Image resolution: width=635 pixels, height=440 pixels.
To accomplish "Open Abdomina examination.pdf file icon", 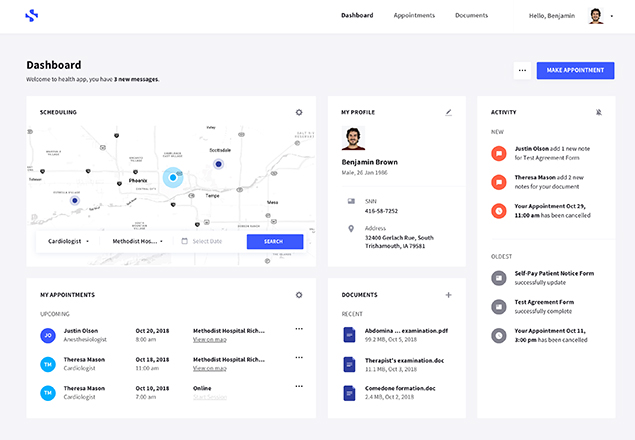I will click(x=349, y=335).
